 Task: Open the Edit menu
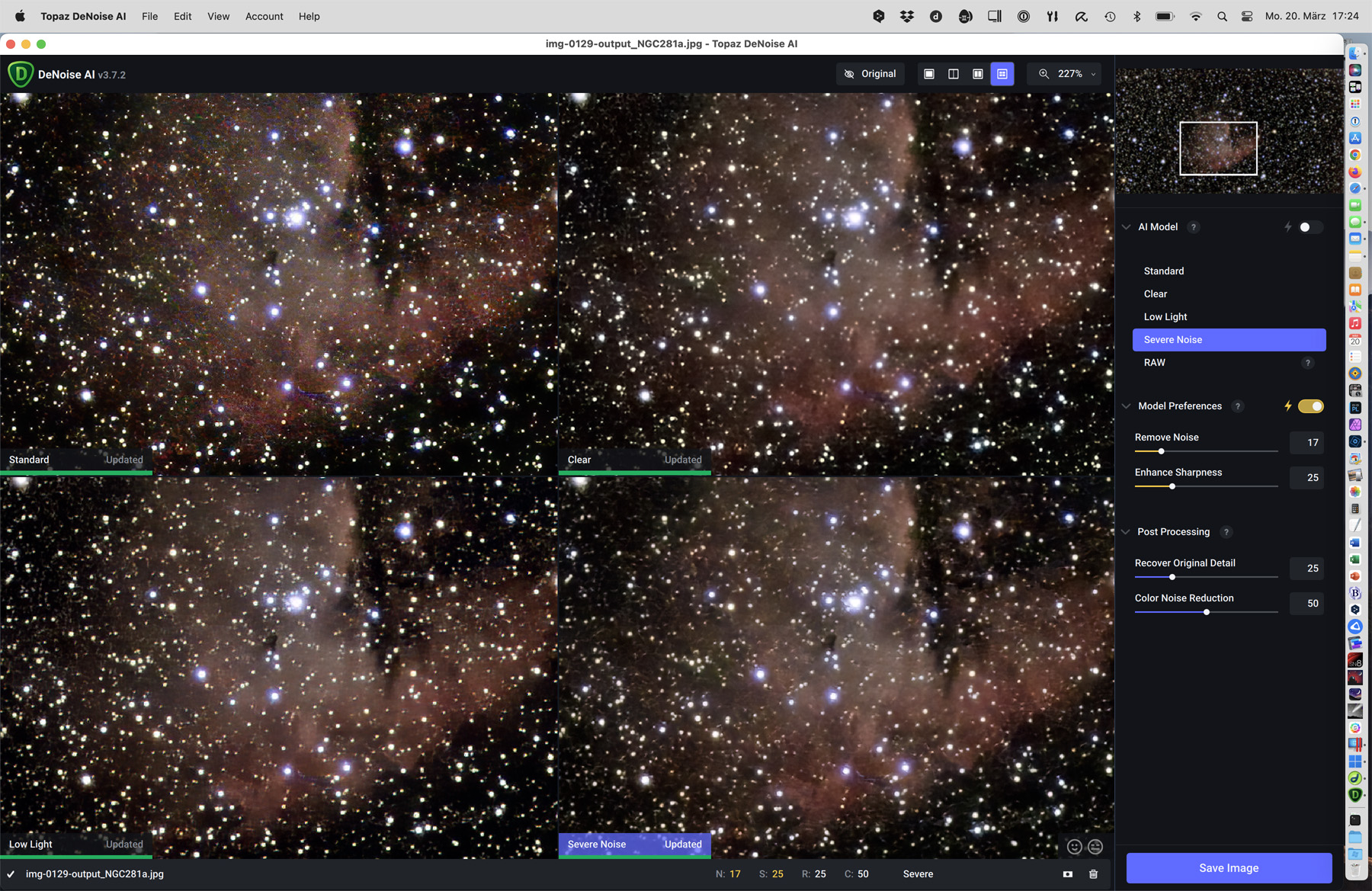point(182,16)
